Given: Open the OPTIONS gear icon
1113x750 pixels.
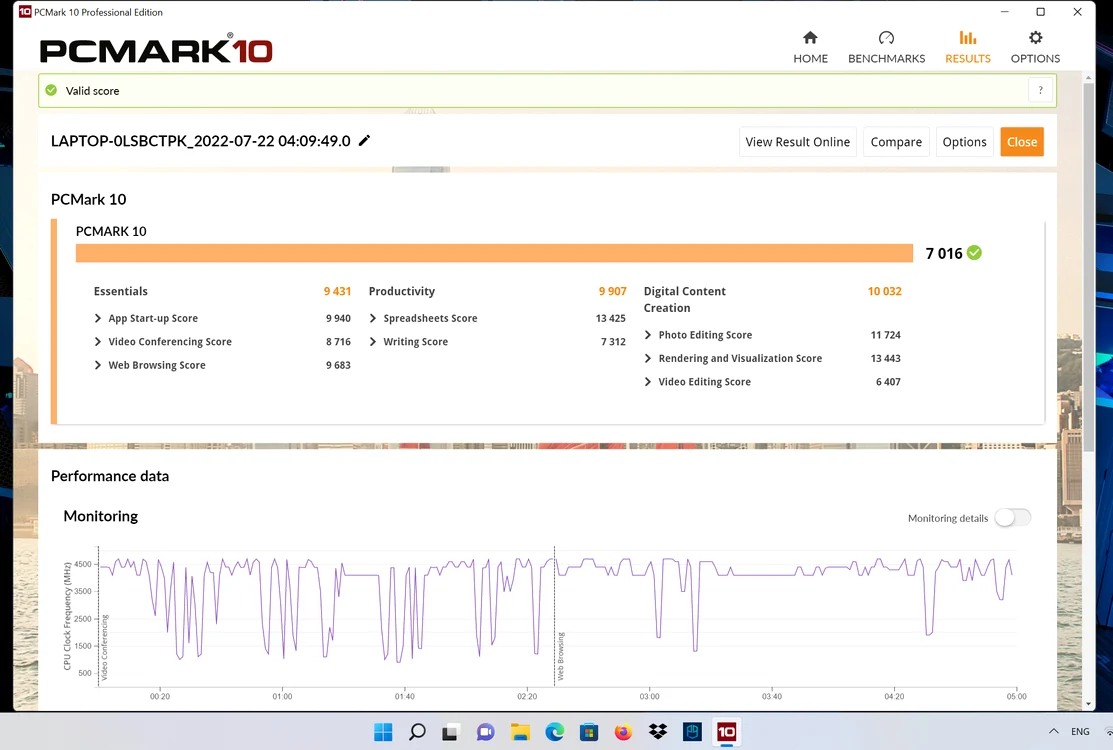Looking at the screenshot, I should (1035, 38).
